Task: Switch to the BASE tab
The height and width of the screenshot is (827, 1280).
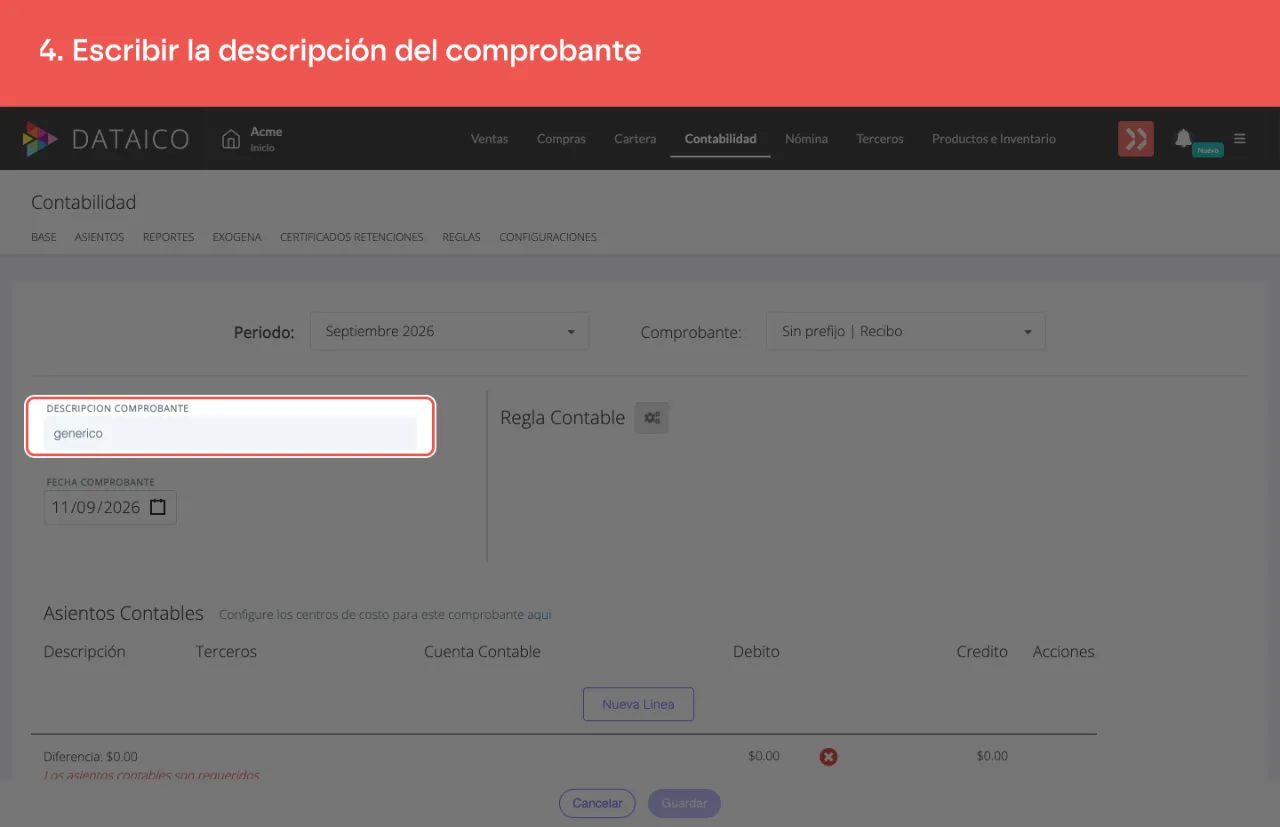Action: (x=44, y=237)
